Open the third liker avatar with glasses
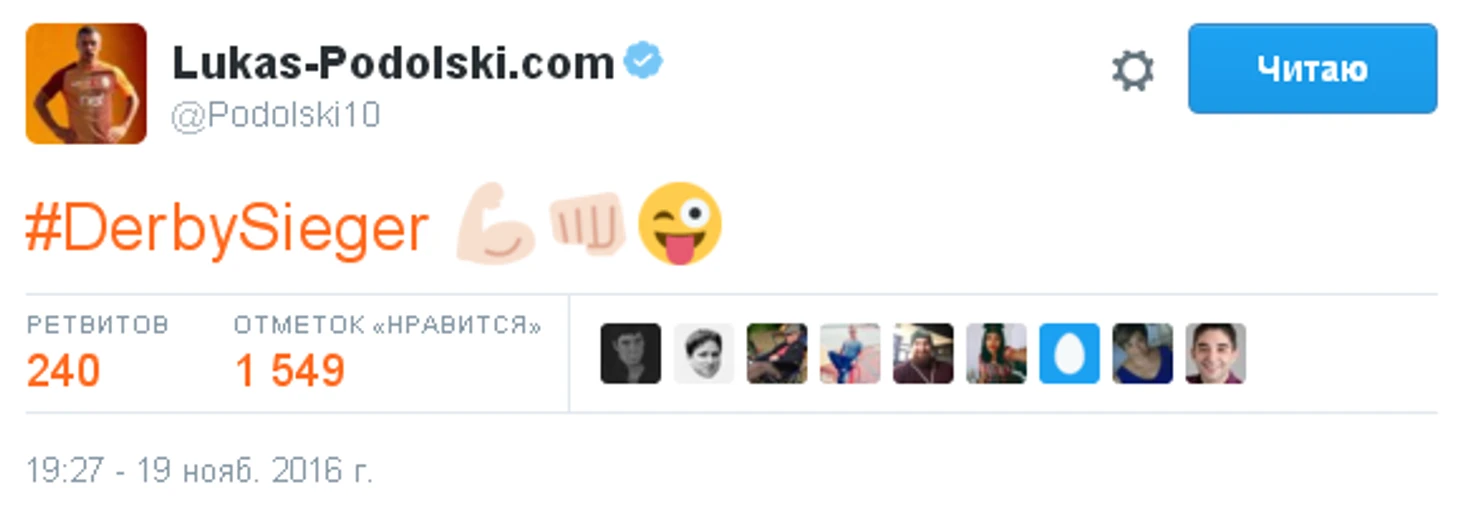The image size is (1460, 517). coord(777,353)
